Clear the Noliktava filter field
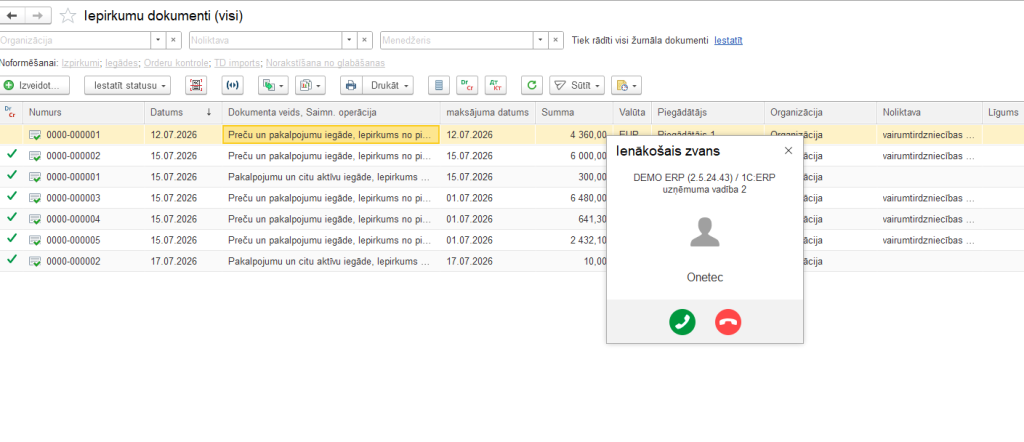The width and height of the screenshot is (1024, 442). [x=365, y=40]
